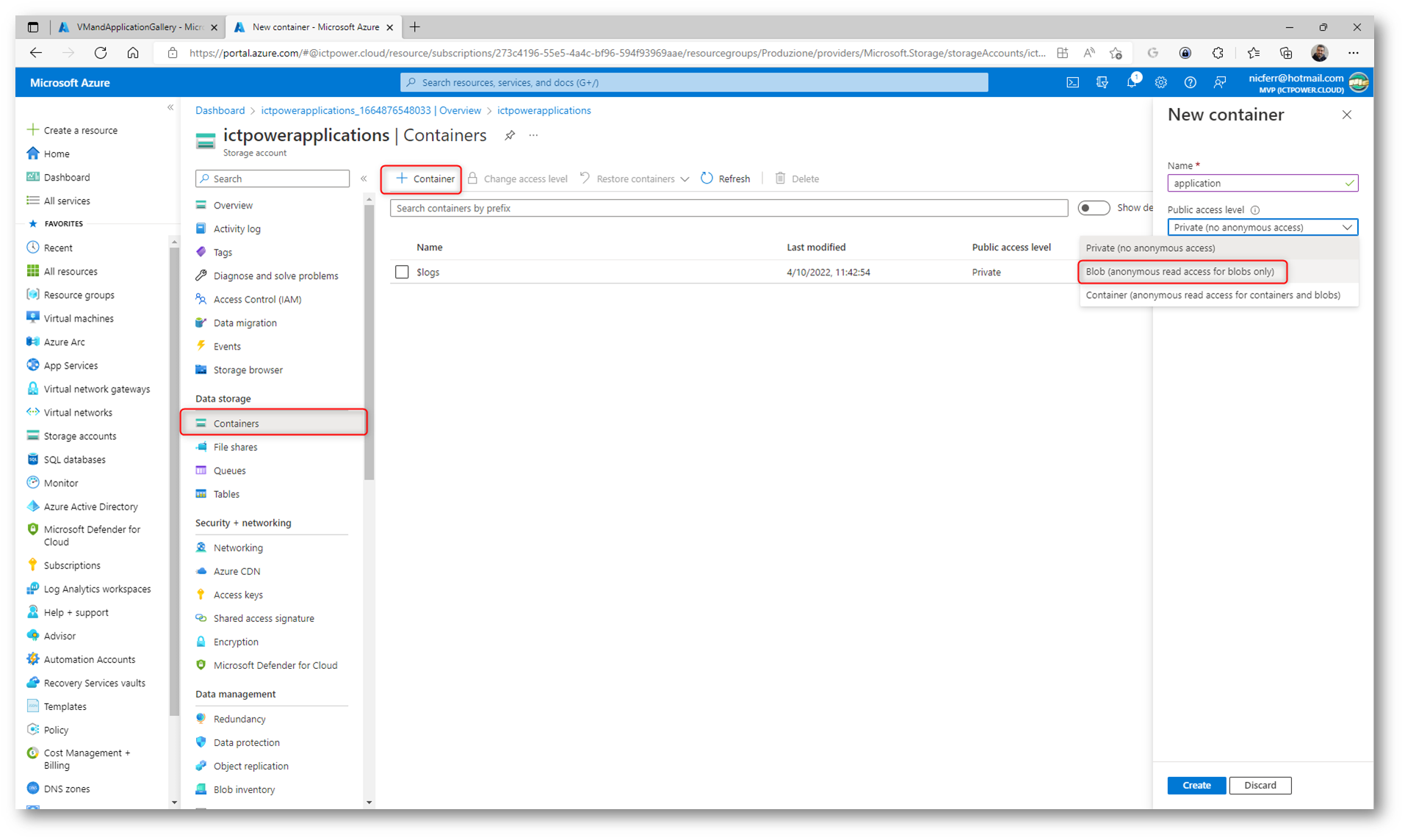1405x840 pixels.
Task: Open the help question mark icon
Action: coord(1190,83)
